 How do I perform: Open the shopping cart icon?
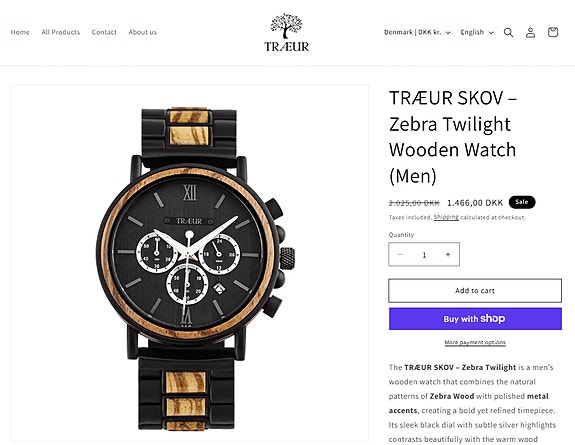point(553,32)
